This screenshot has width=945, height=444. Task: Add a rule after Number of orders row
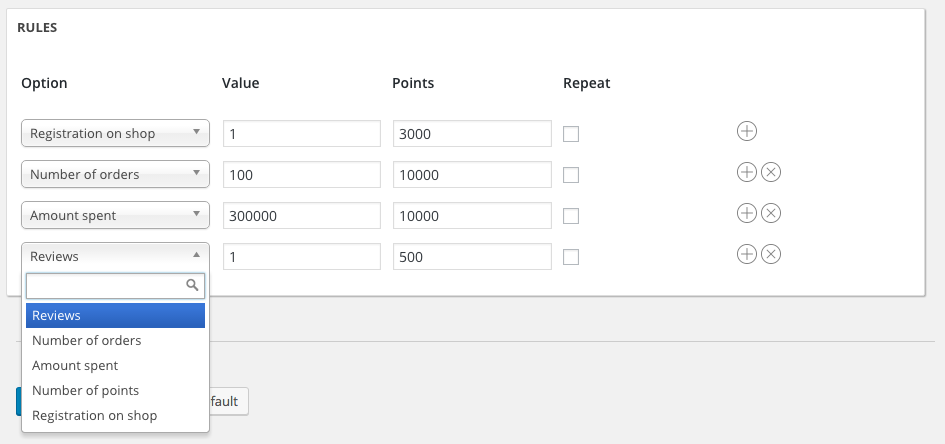(746, 172)
